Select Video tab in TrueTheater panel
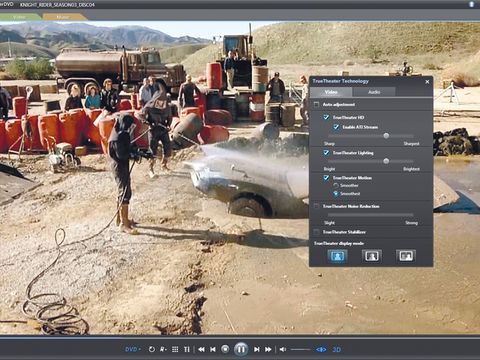The height and width of the screenshot is (360, 480). 331,92
